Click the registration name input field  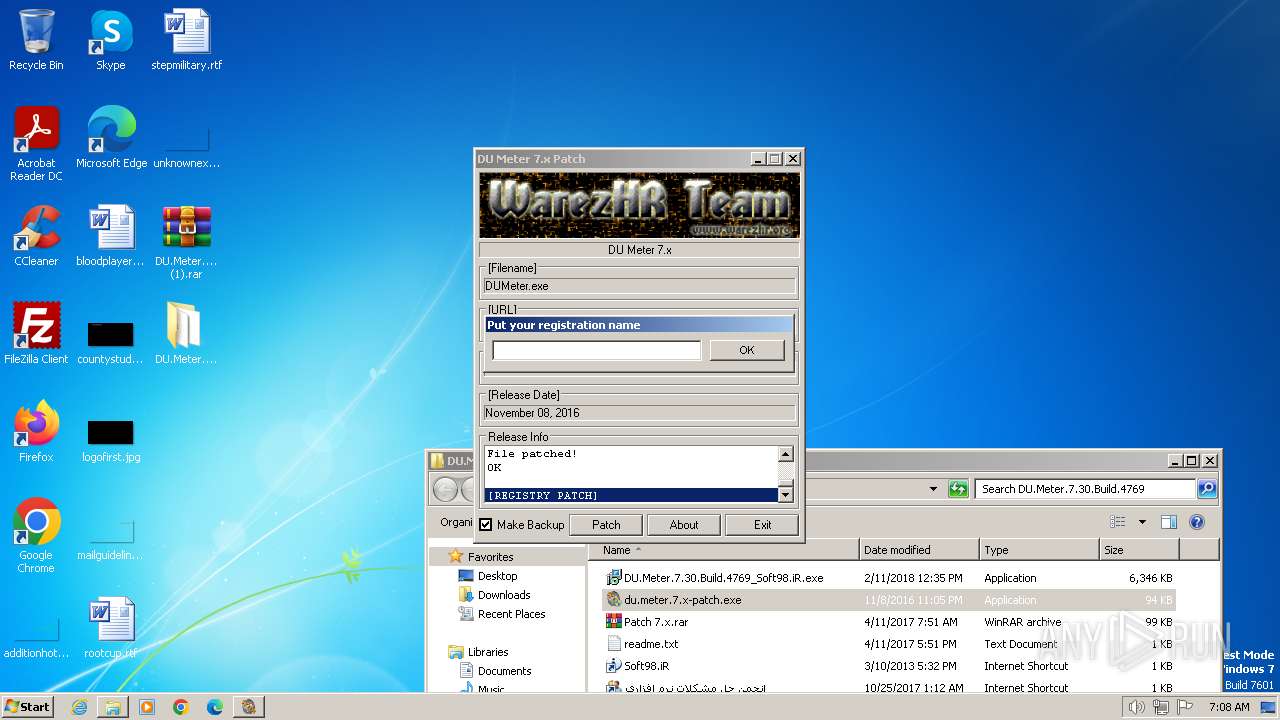pos(596,350)
